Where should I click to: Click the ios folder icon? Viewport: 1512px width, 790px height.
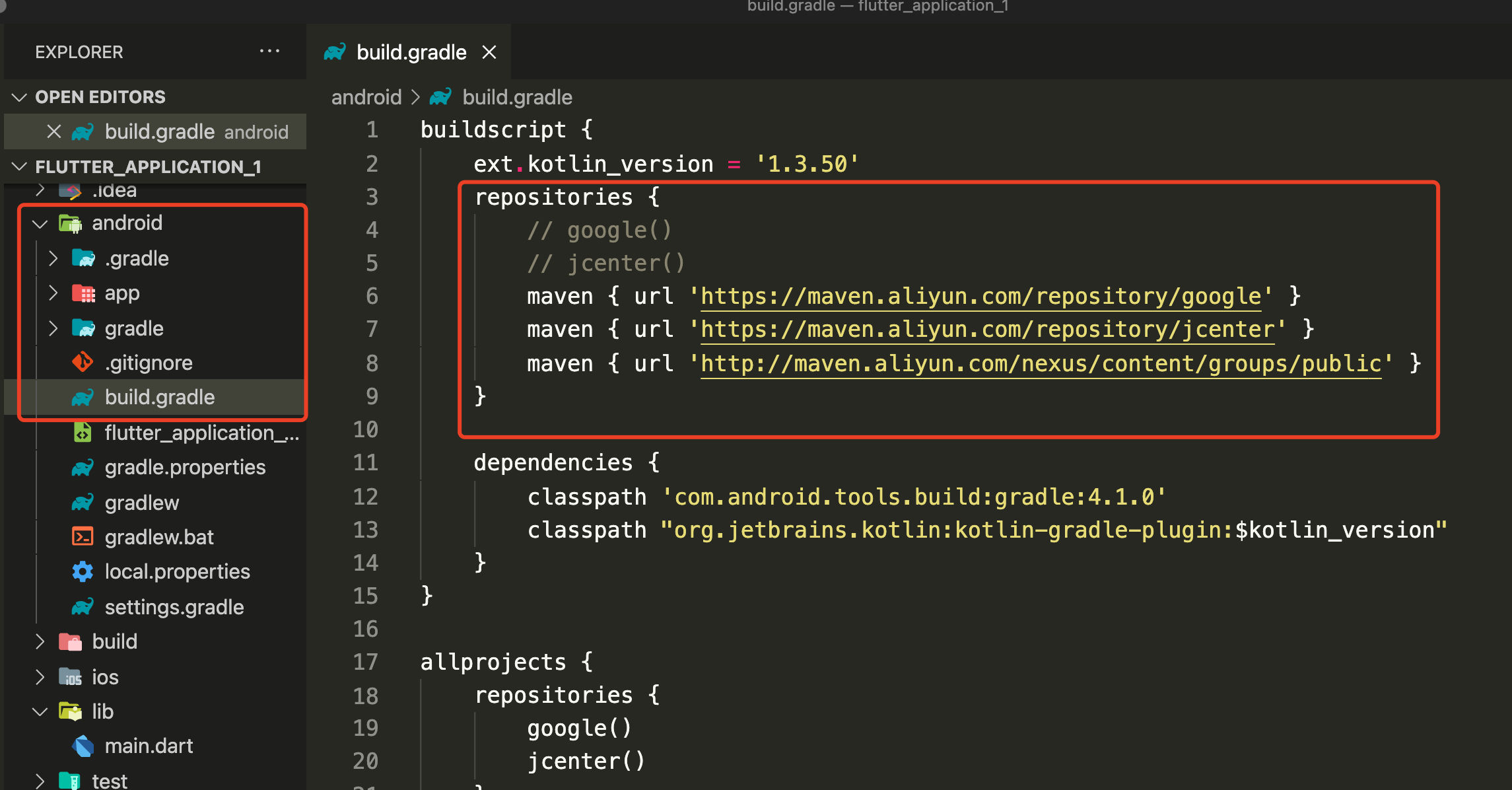pos(70,677)
